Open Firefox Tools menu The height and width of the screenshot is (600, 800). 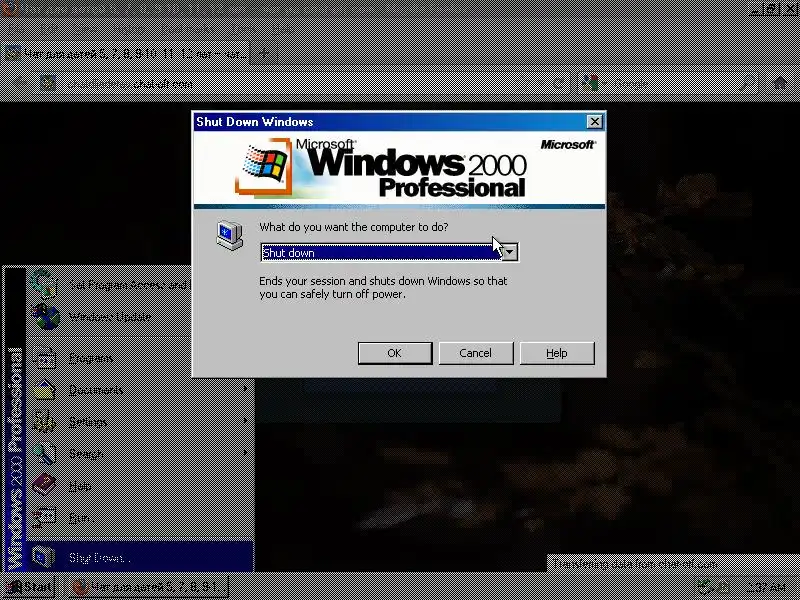click(x=244, y=29)
